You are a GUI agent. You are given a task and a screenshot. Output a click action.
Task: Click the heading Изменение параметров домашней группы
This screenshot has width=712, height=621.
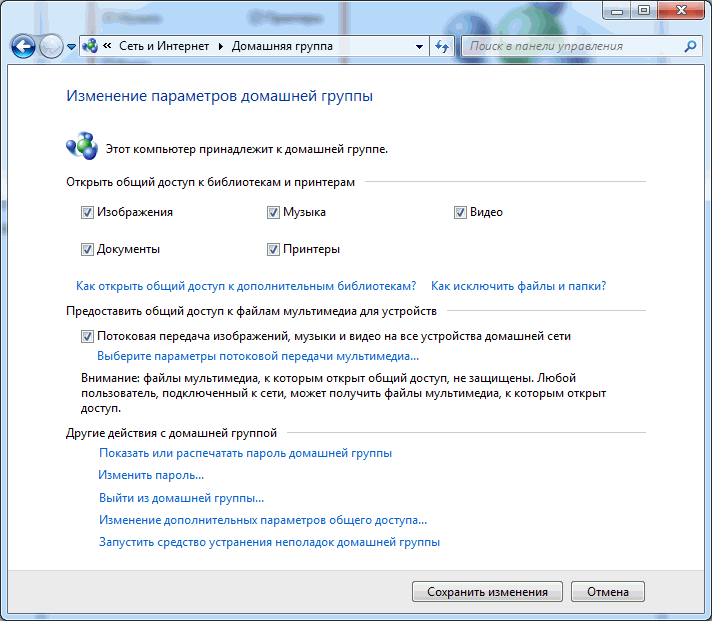(x=219, y=96)
